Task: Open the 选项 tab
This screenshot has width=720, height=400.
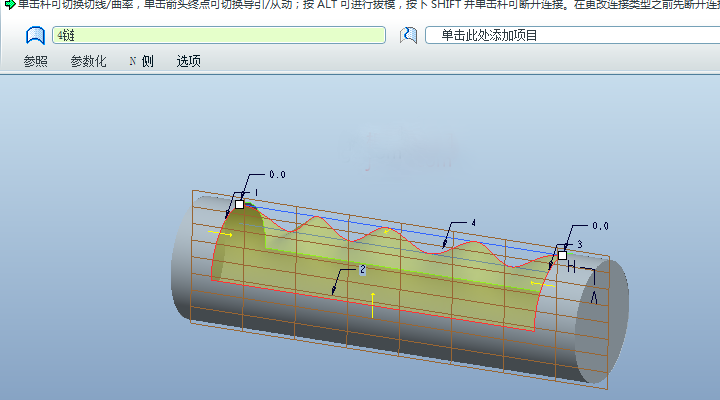Action: coord(189,61)
